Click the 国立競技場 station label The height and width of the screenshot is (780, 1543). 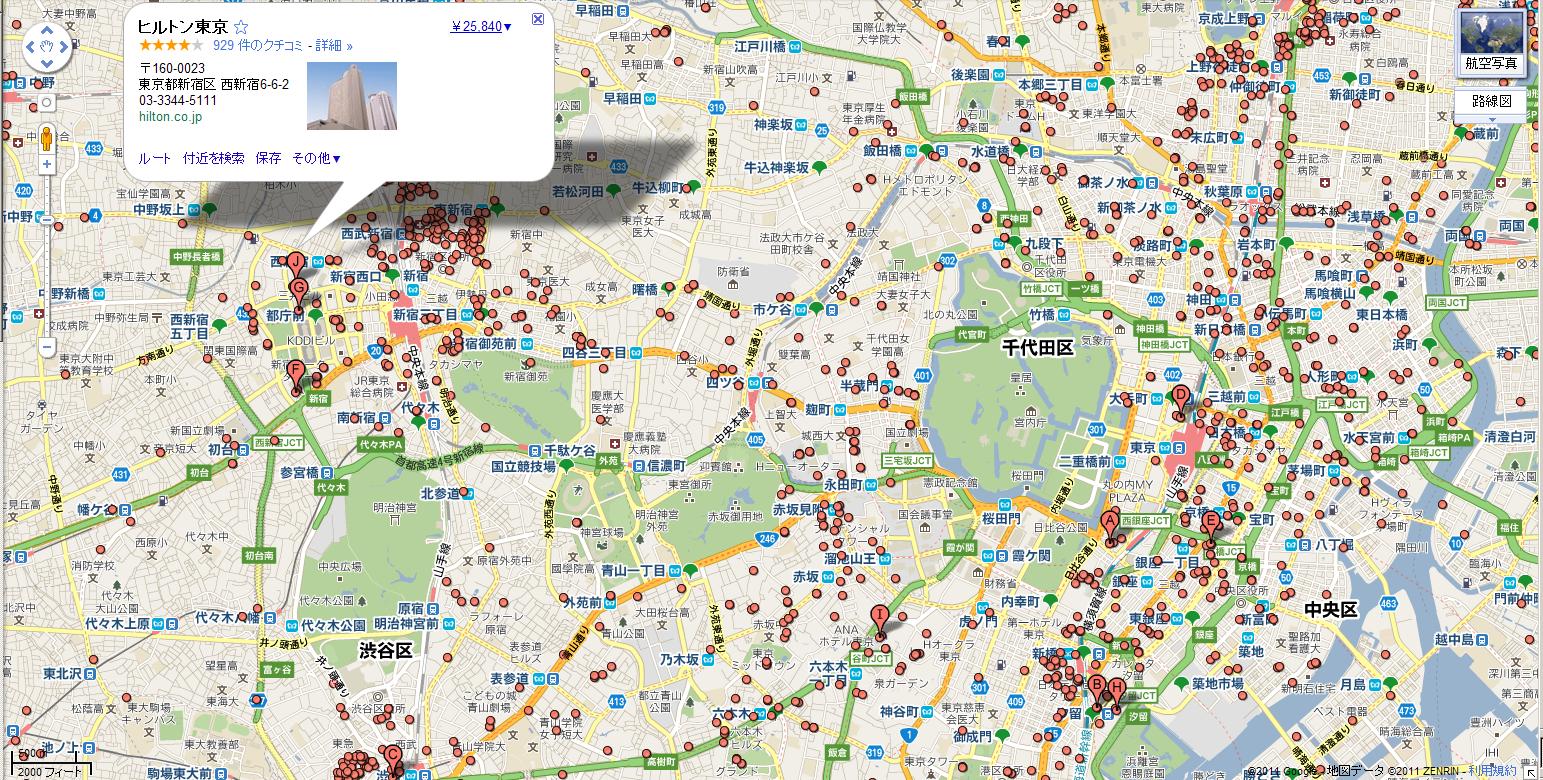pos(523,467)
